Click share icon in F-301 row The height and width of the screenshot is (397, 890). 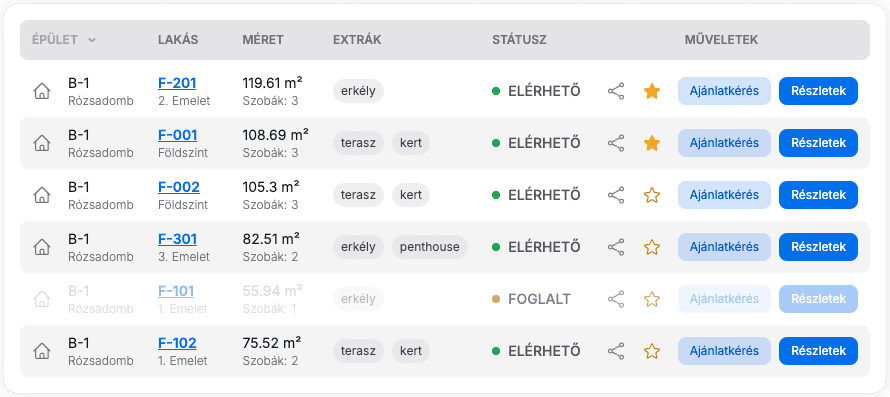click(616, 247)
